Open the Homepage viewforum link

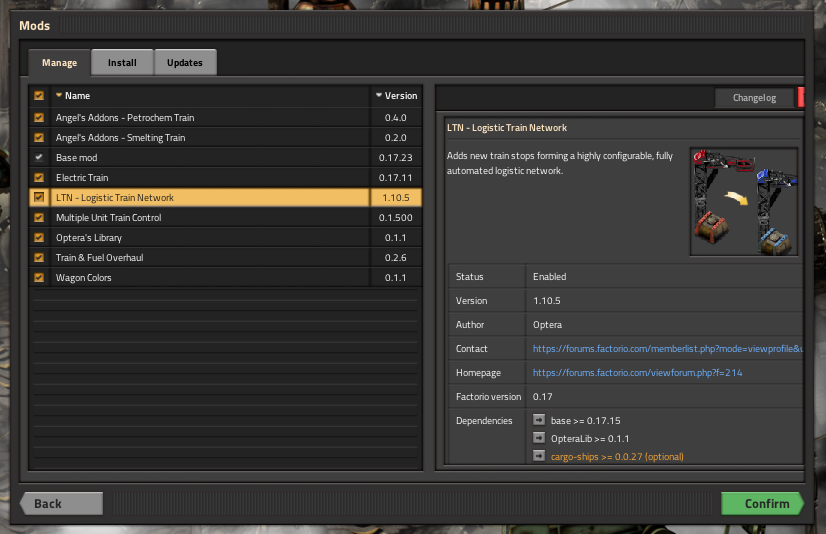point(637,373)
